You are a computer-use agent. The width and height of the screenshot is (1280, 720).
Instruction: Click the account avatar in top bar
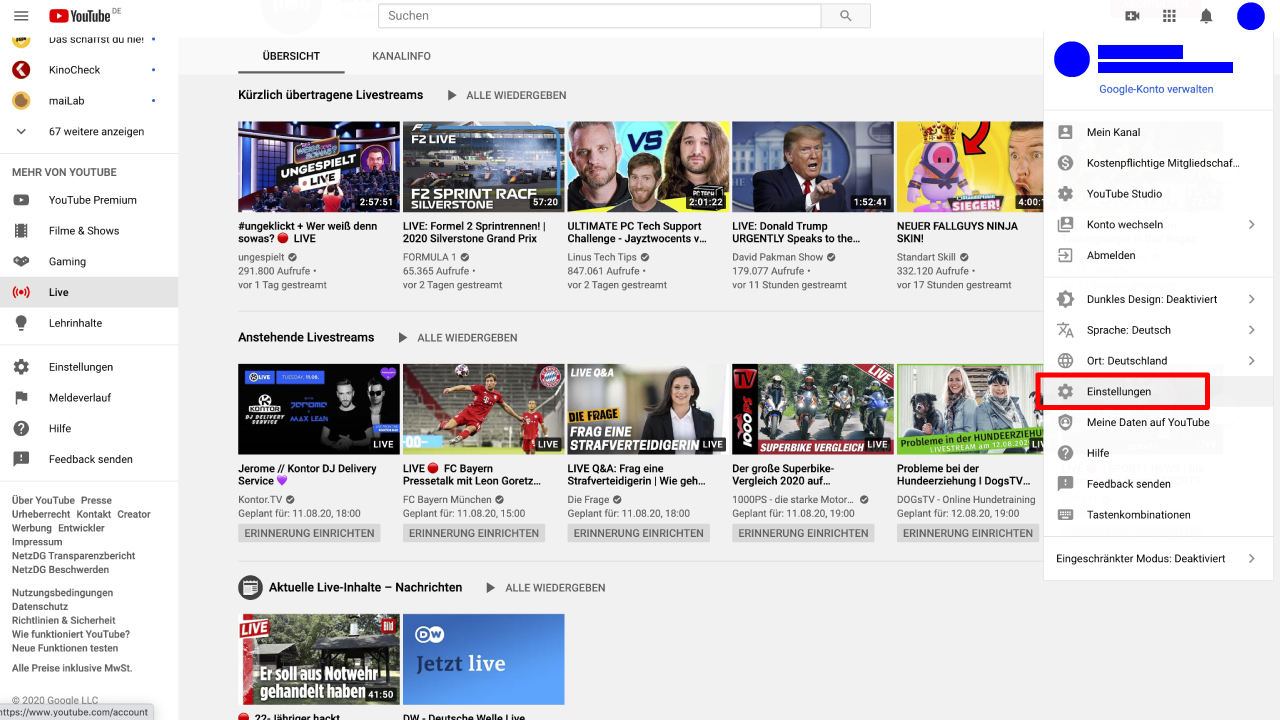click(x=1251, y=16)
